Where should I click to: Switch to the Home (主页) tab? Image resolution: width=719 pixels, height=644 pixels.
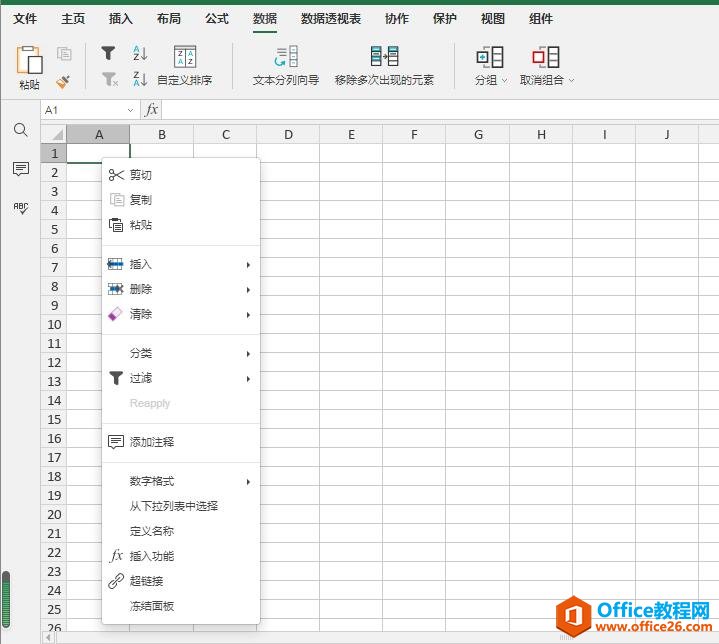pyautogui.click(x=73, y=19)
